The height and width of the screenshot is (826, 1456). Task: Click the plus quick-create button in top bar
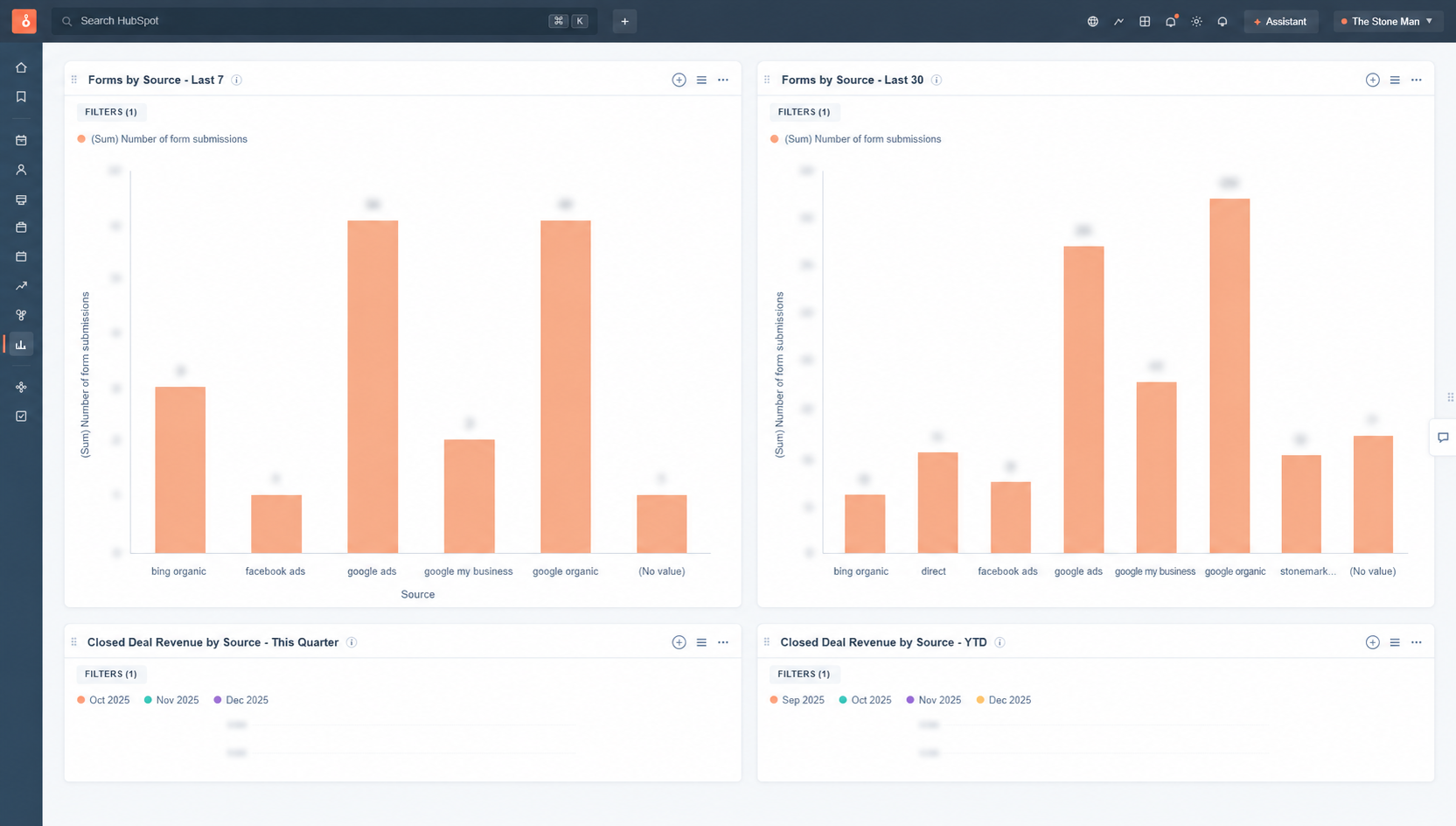pos(624,22)
